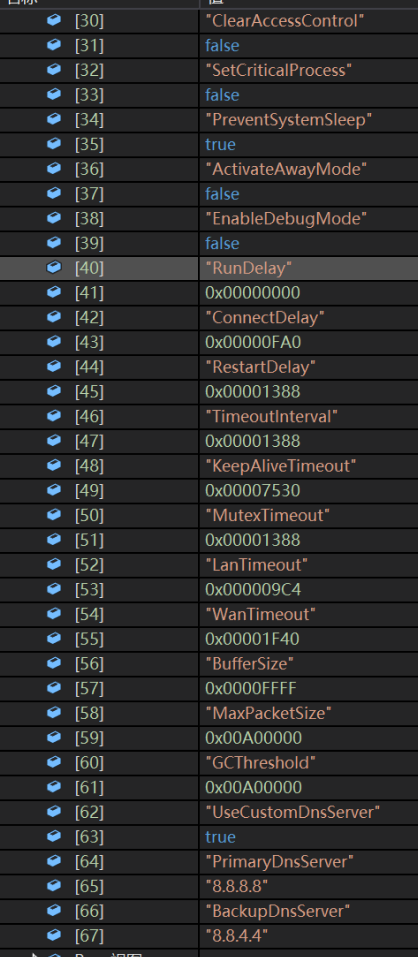Viewport: 418px width, 957px height.
Task: Select the "PrimaryDnsServer" value
Action: coord(280,862)
